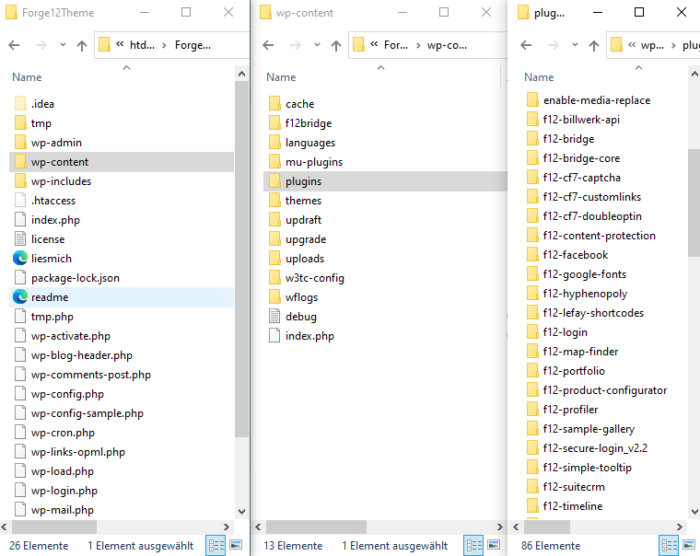Screen dimensions: 700x556
Task: Select the f12-timeline folder icon
Action: [532, 506]
